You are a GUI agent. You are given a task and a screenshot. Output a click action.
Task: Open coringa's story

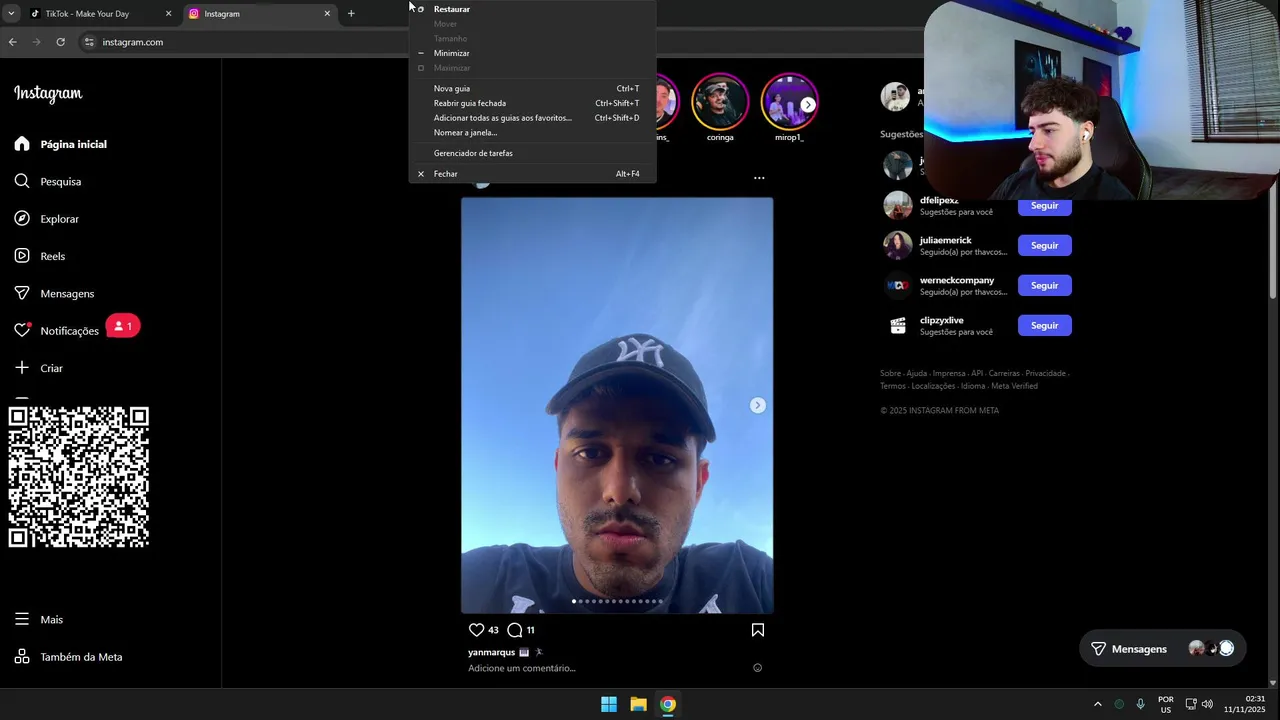tap(720, 102)
